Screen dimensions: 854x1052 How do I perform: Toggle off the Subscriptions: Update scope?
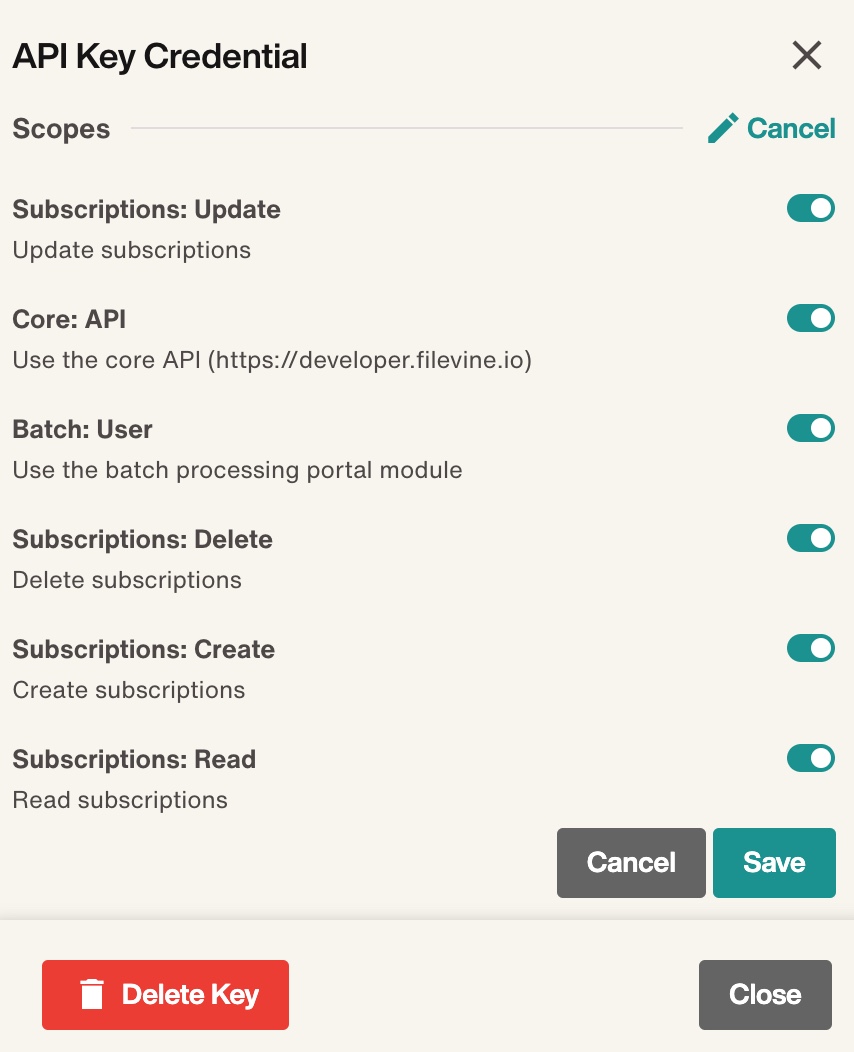point(810,208)
